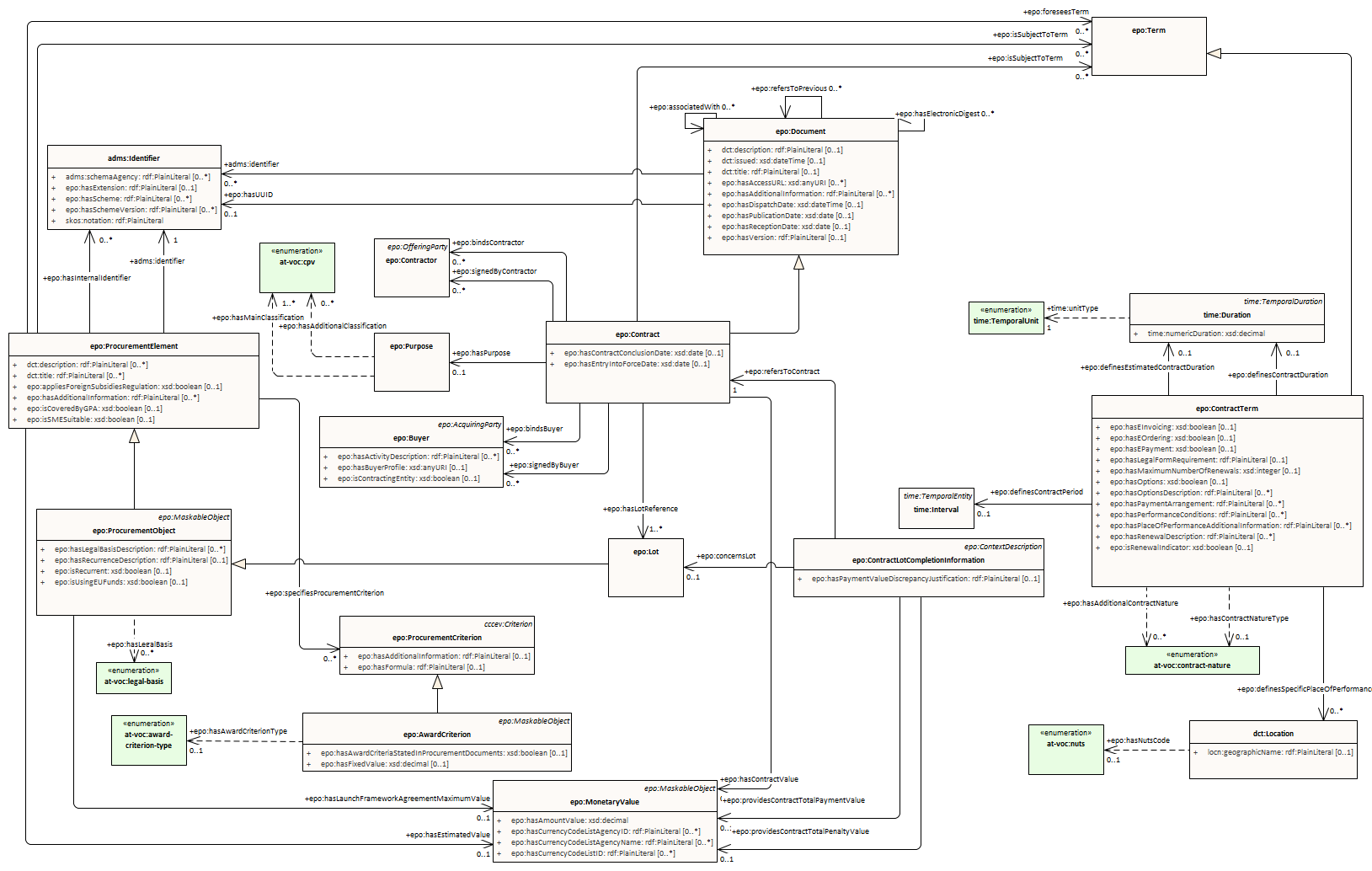Select the epo:Buyer class header

411,438
